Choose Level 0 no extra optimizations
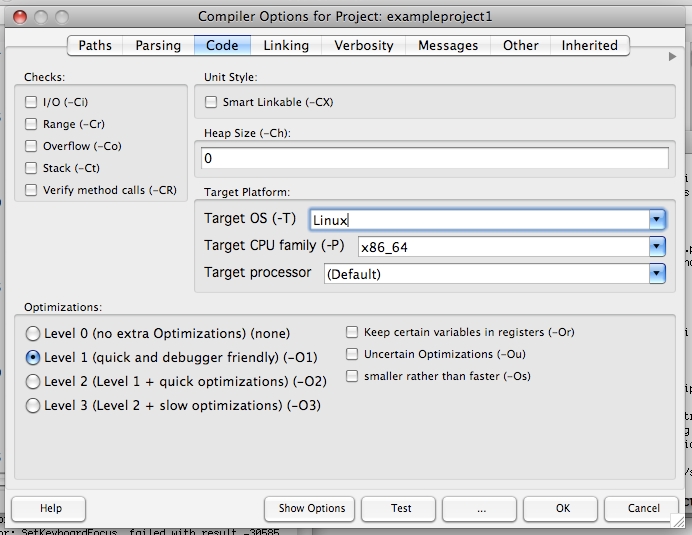 click(34, 333)
